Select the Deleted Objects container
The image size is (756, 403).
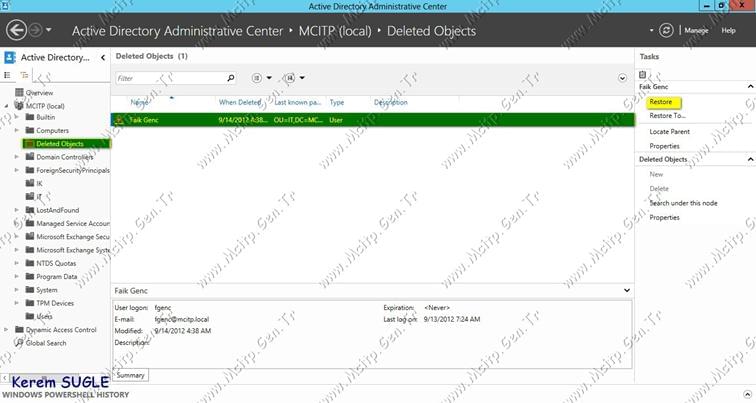coord(67,144)
